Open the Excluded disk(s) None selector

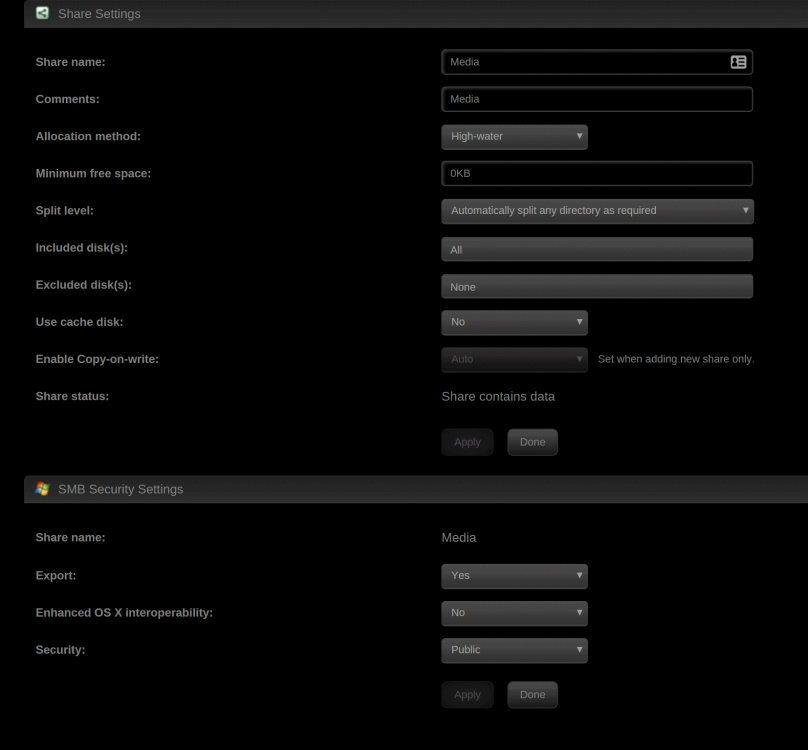tap(597, 286)
